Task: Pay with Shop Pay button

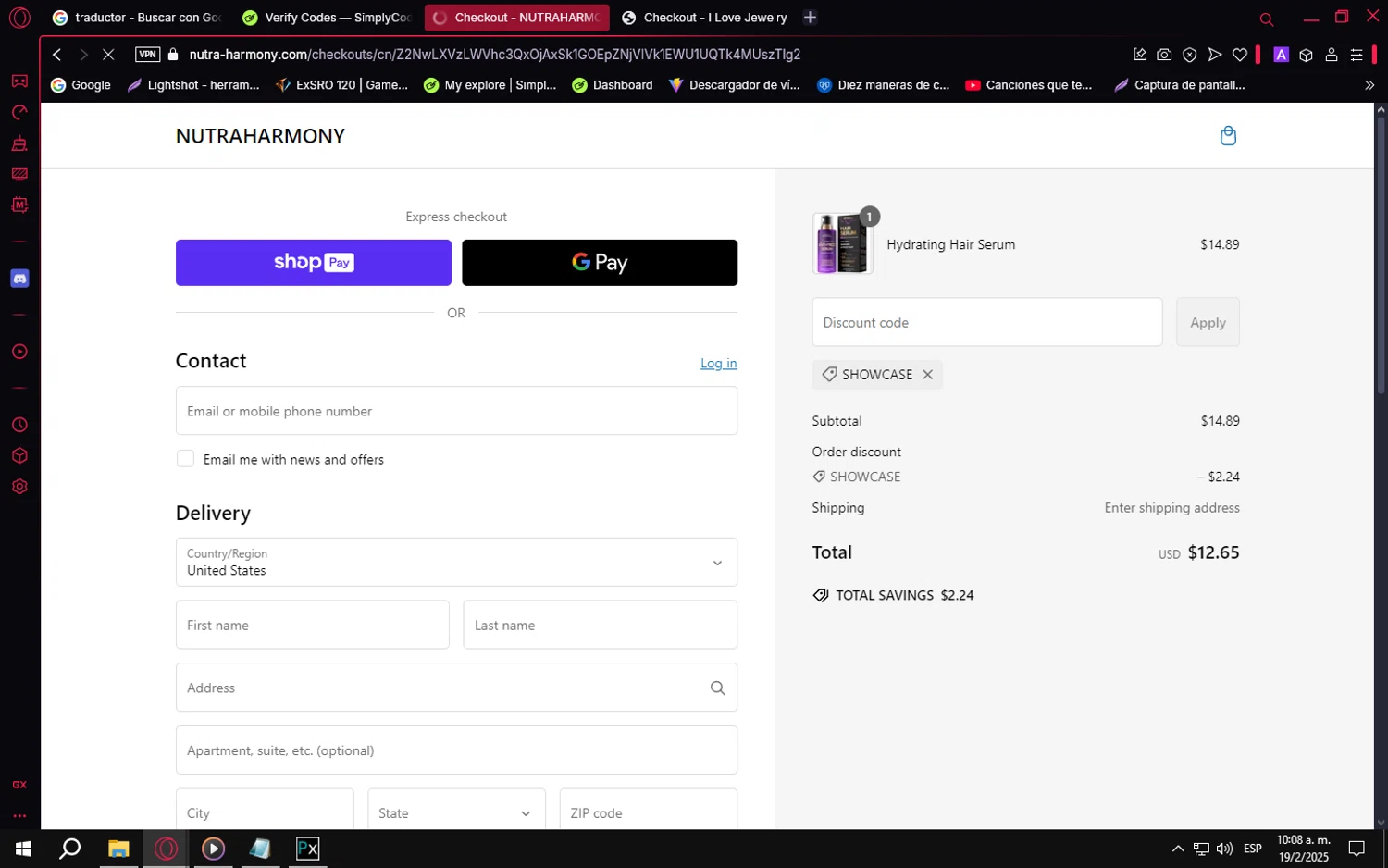Action: (314, 263)
